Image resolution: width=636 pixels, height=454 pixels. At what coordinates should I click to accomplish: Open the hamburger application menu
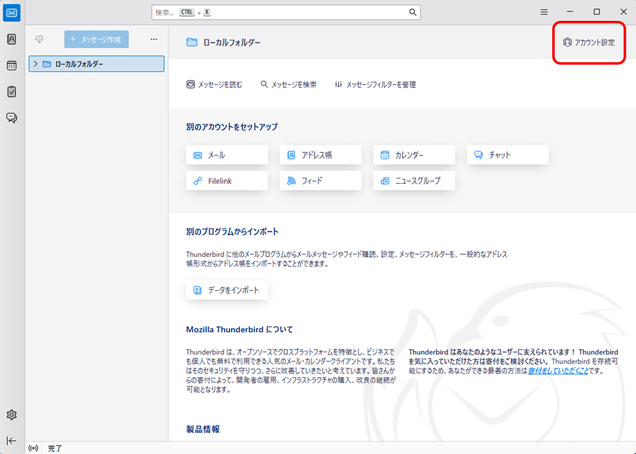click(x=544, y=12)
